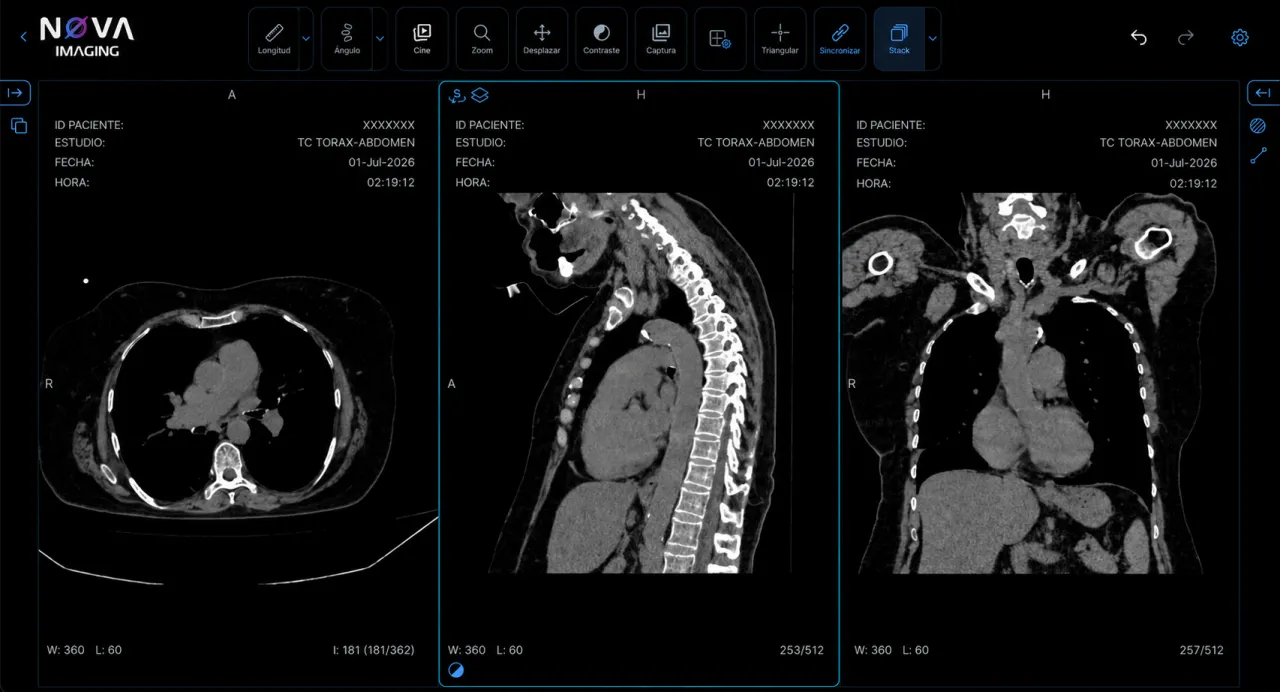The height and width of the screenshot is (692, 1280).
Task: Take a Captura screenshot of the view
Action: click(661, 39)
